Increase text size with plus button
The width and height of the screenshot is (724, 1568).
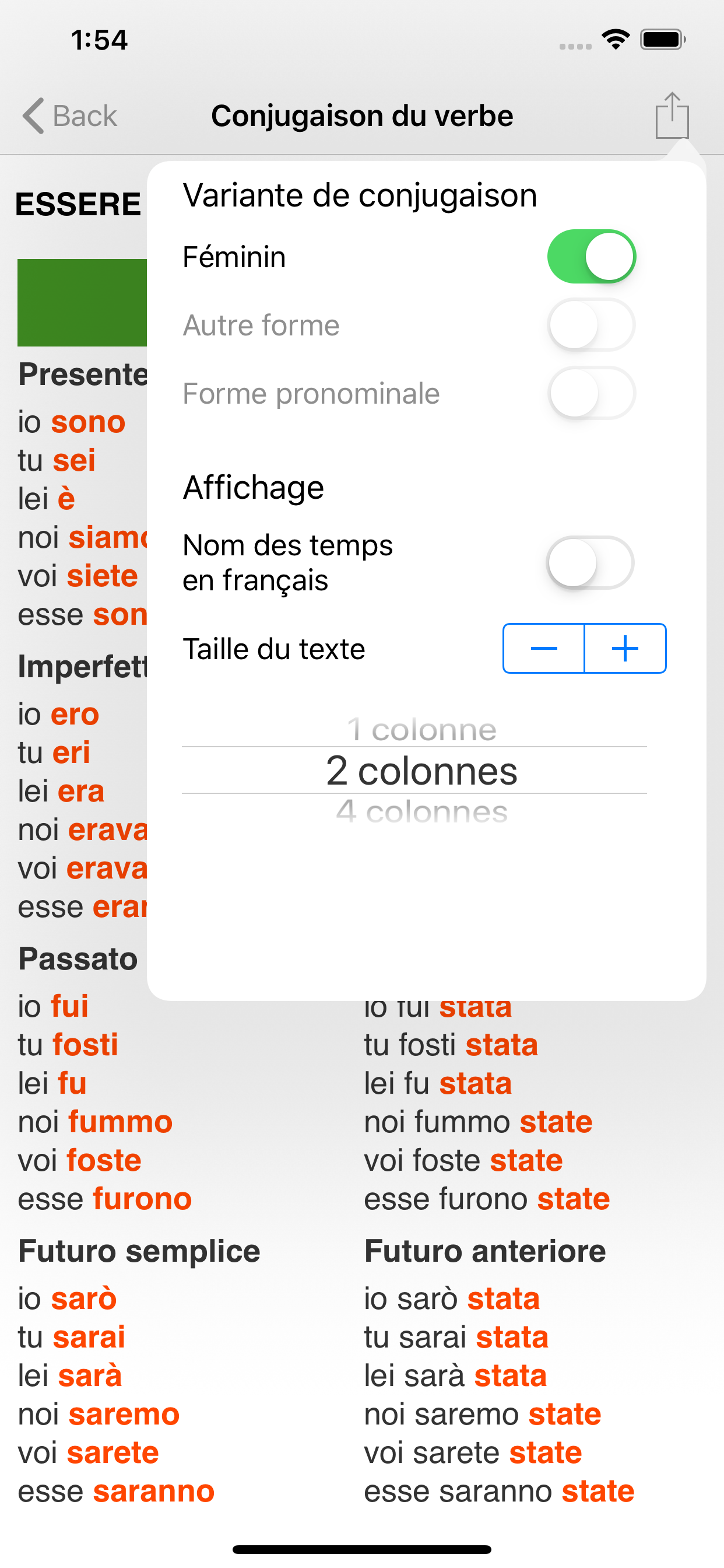tap(625, 648)
